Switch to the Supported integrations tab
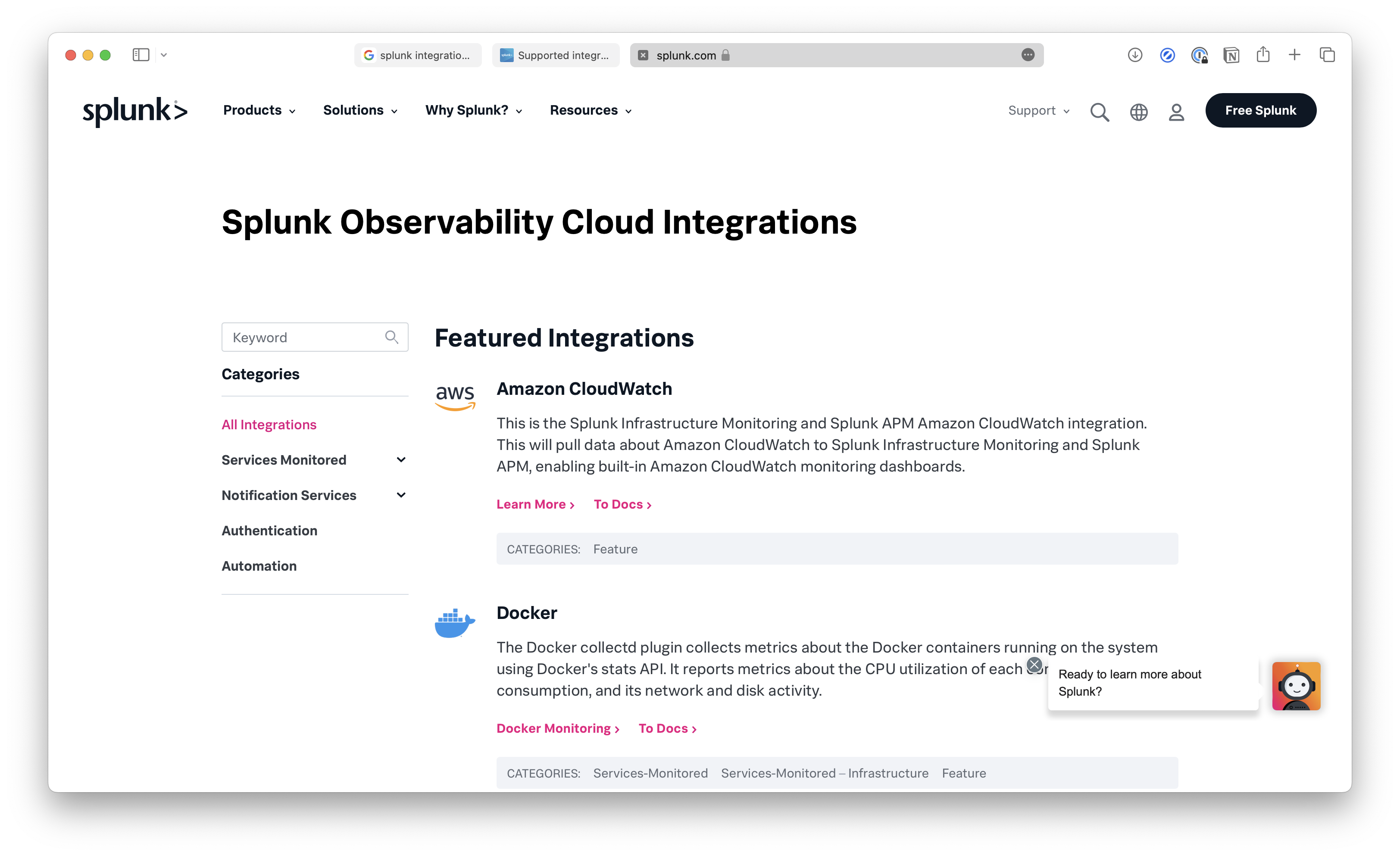1400x856 pixels. (x=556, y=55)
